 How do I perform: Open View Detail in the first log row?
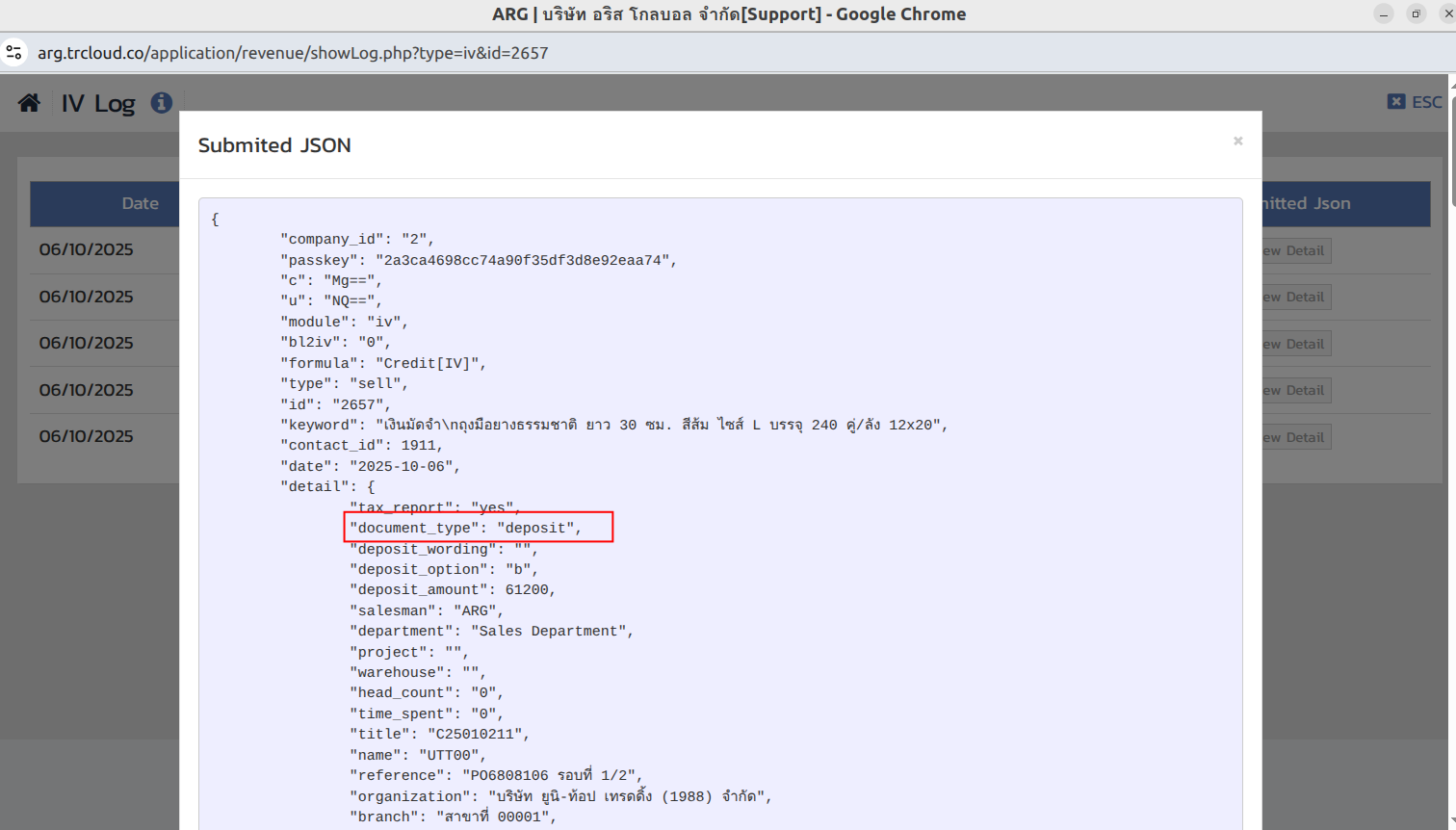pyautogui.click(x=1296, y=251)
